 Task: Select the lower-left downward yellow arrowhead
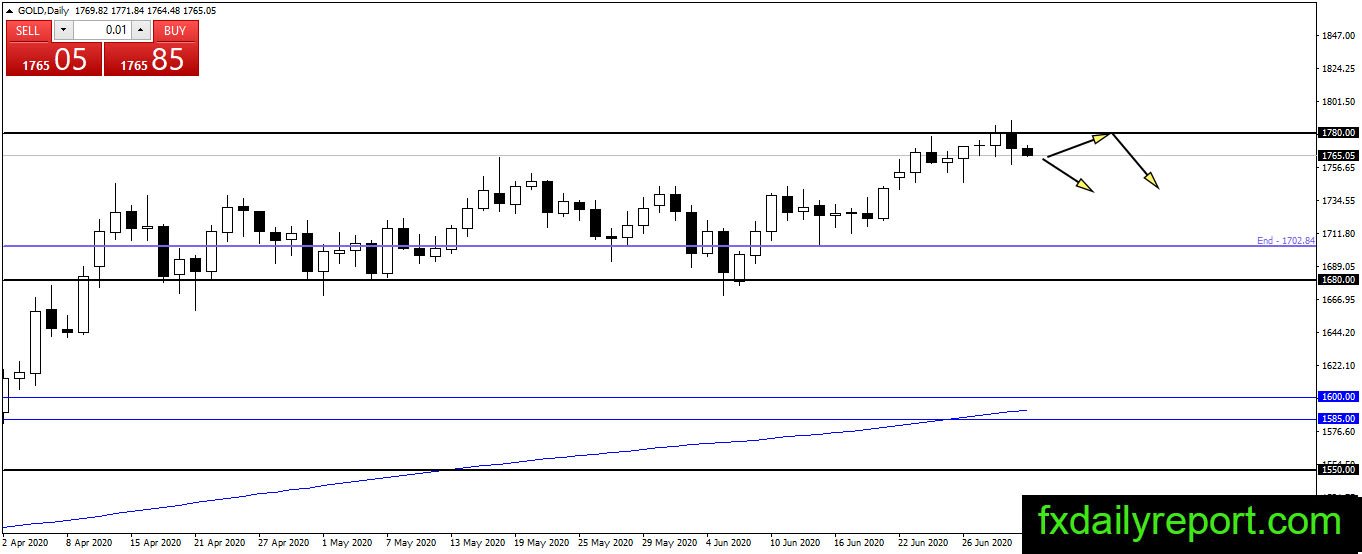[x=1085, y=184]
